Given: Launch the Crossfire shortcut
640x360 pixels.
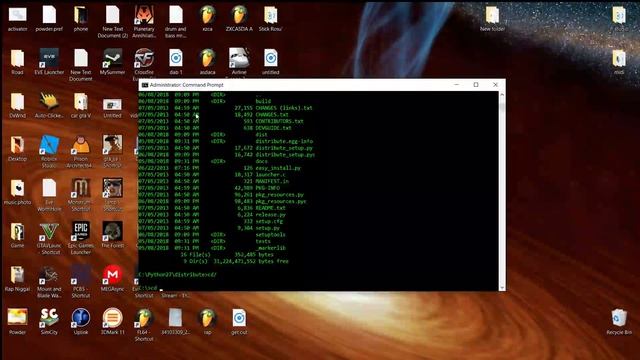Looking at the screenshot, I should (144, 64).
